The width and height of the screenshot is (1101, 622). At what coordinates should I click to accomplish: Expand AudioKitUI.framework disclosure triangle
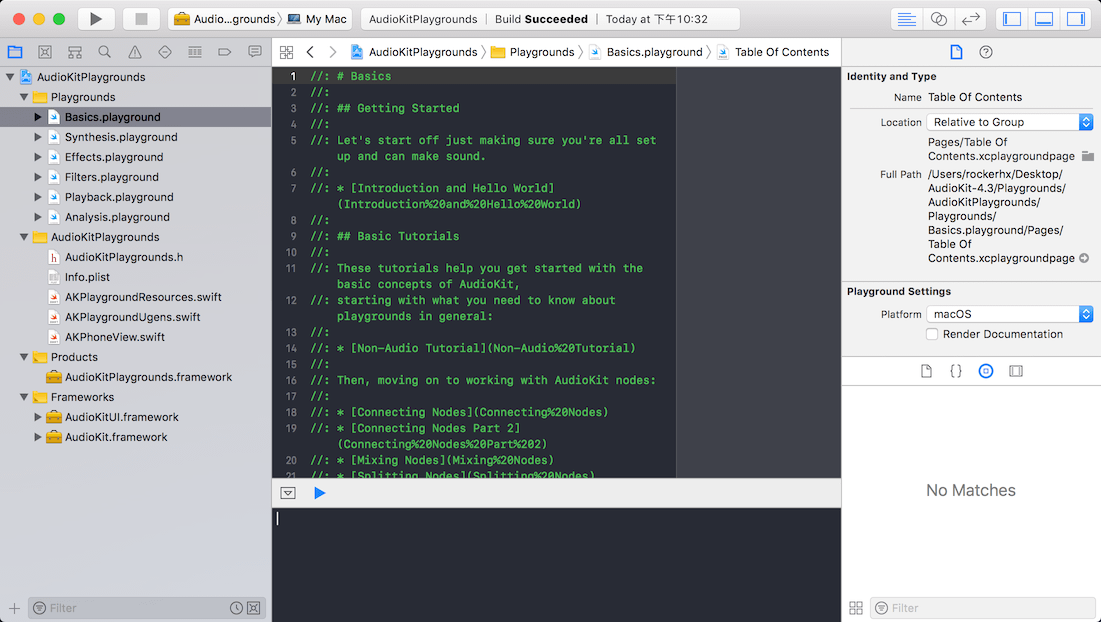pyautogui.click(x=38, y=417)
